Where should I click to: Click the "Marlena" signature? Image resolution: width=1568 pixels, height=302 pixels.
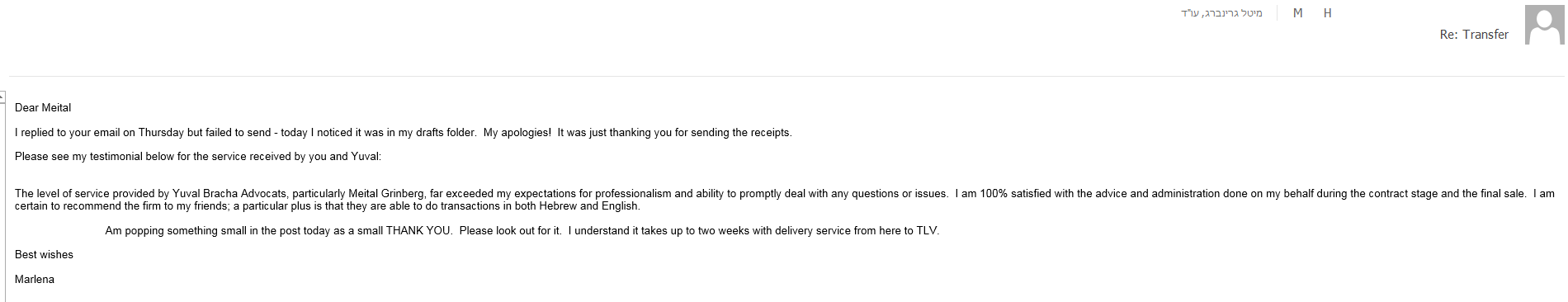point(35,280)
